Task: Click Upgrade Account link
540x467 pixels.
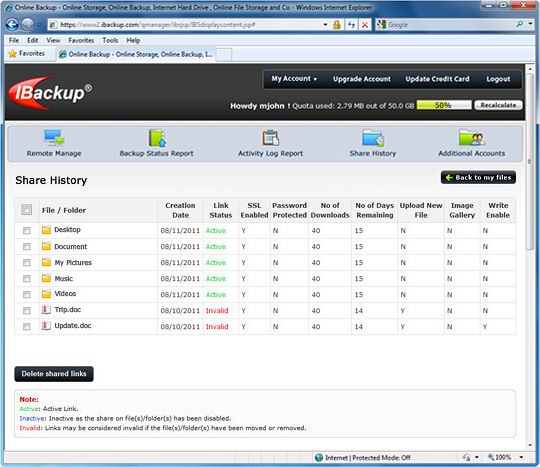Action: [x=362, y=79]
